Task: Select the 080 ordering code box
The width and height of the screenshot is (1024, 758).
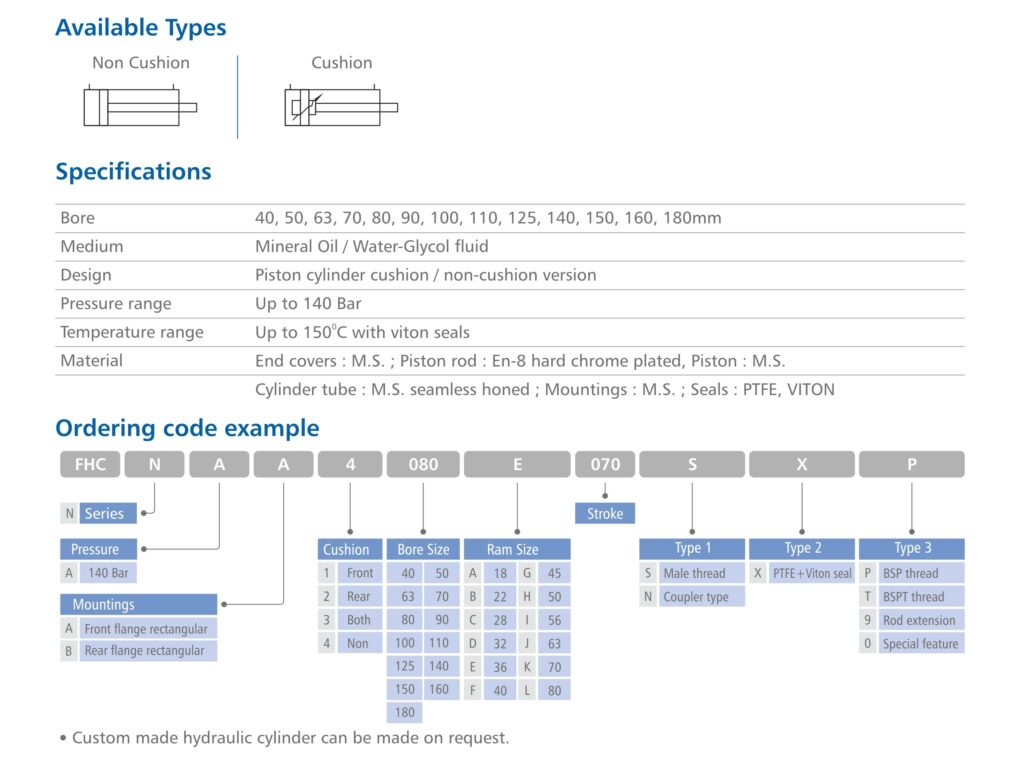Action: (423, 464)
